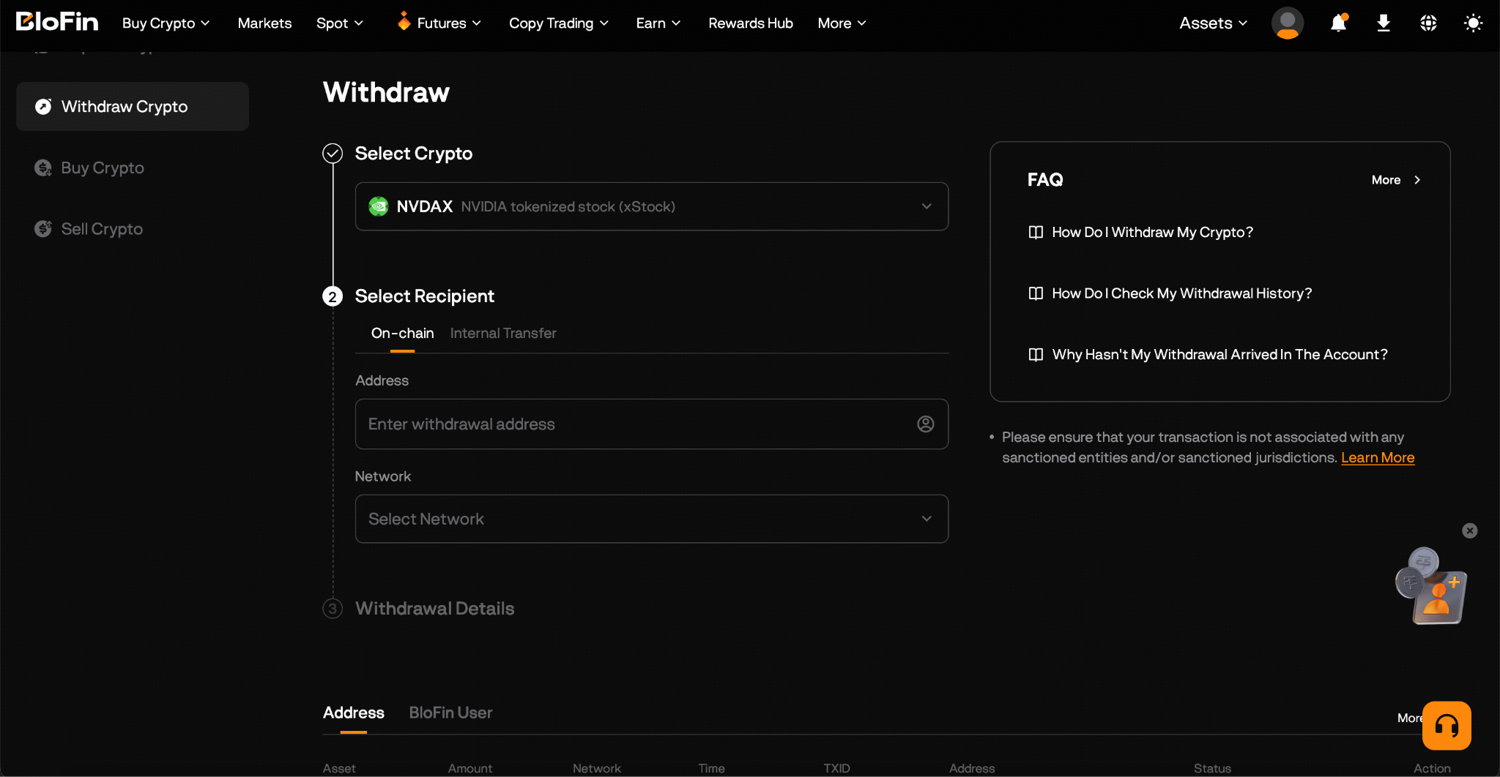
Task: Open the Markets page
Action: click(265, 23)
